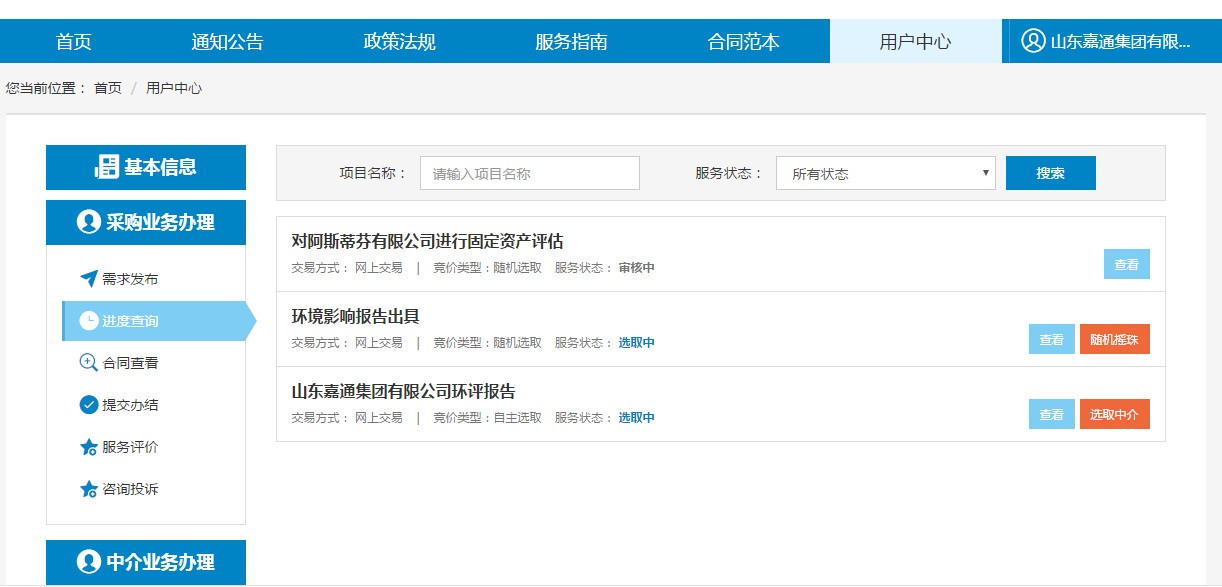Click 选取中介 for 山东嘉通集团有限公司环评报告

[x=1114, y=415]
